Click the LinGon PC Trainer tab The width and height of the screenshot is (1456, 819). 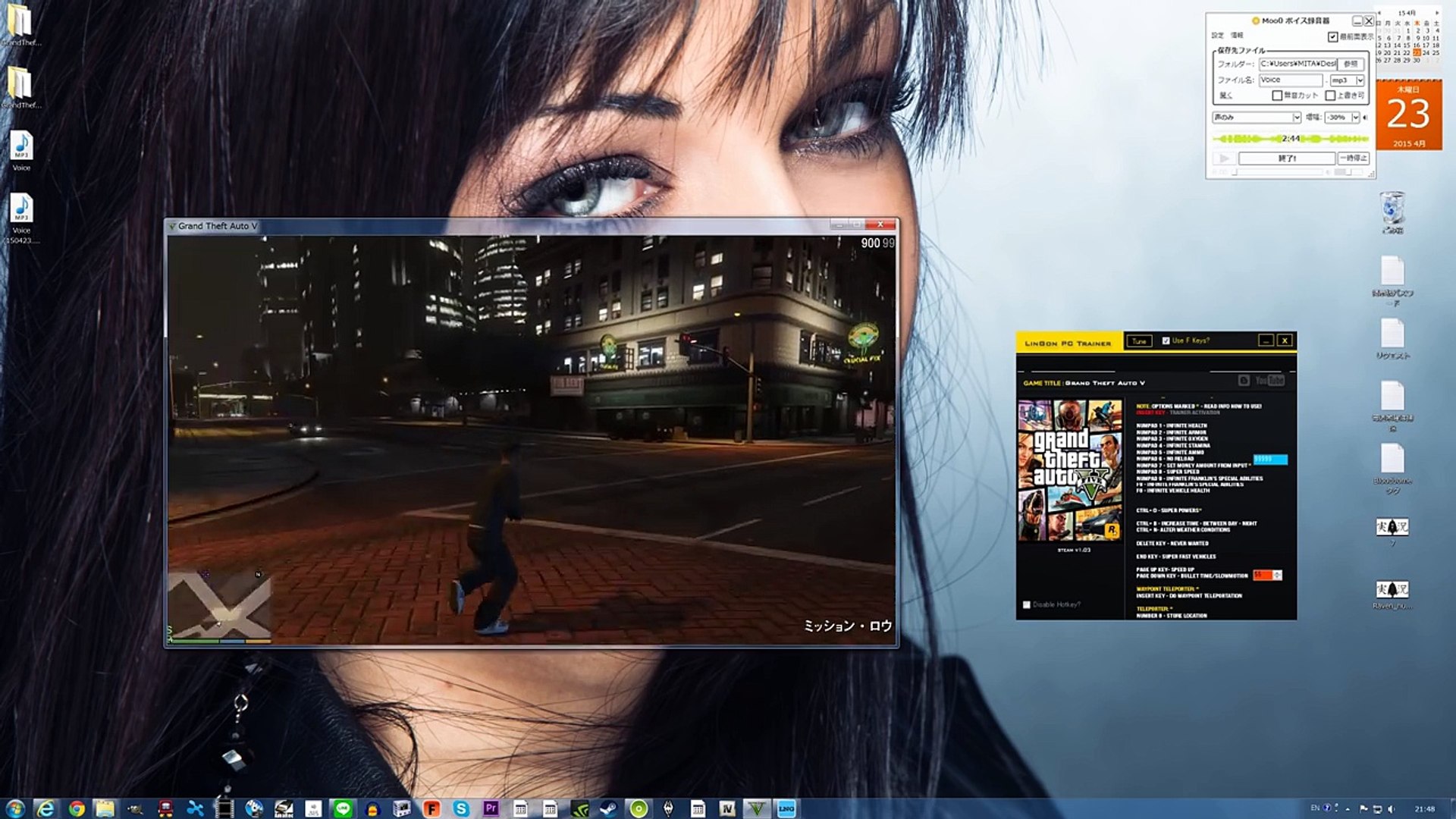[1068, 343]
